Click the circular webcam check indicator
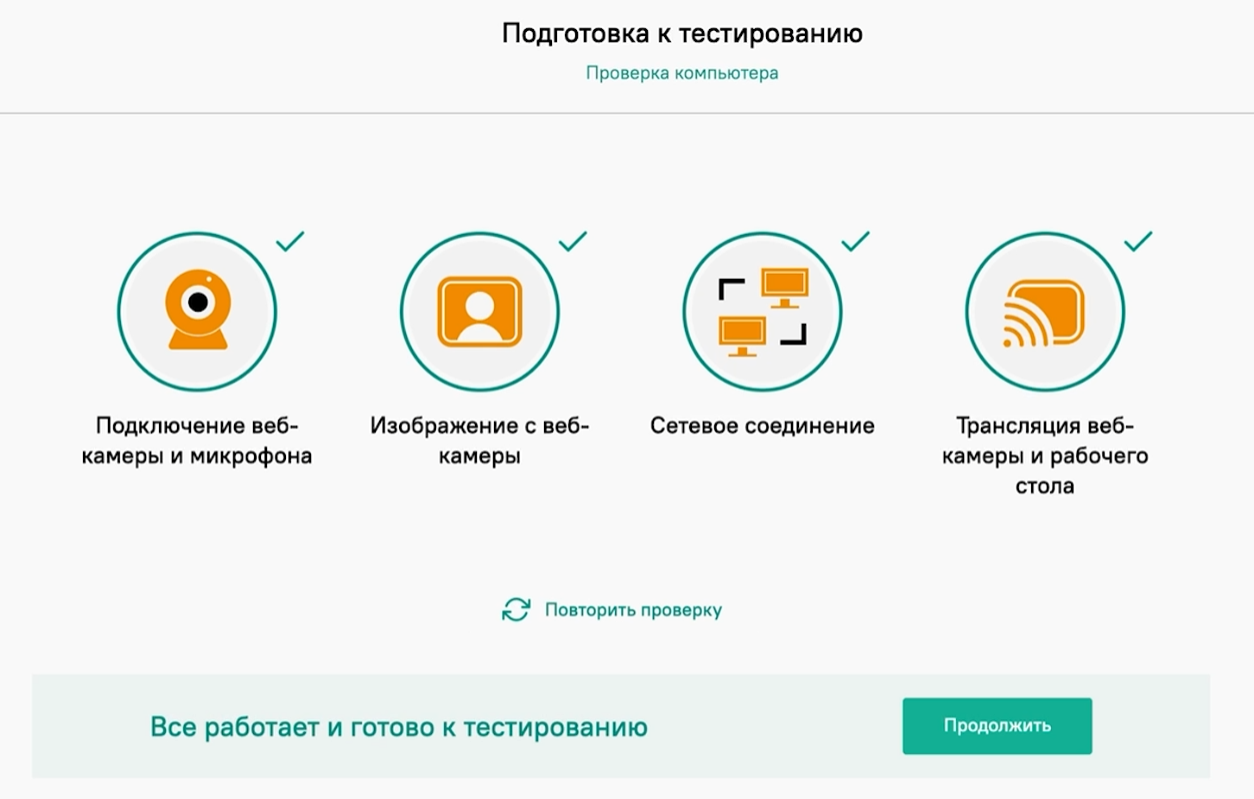Viewport: 1254px width, 799px height. (197, 311)
